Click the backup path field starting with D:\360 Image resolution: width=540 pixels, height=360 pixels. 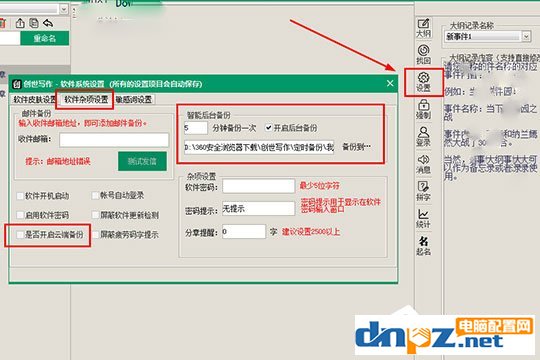click(259, 147)
